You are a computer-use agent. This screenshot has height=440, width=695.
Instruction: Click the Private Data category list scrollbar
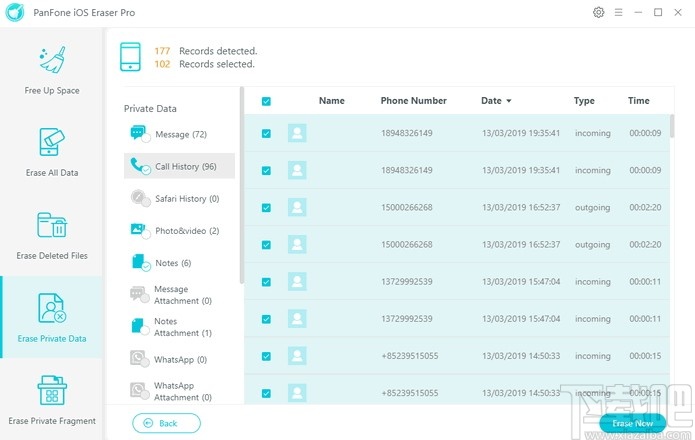(242, 185)
